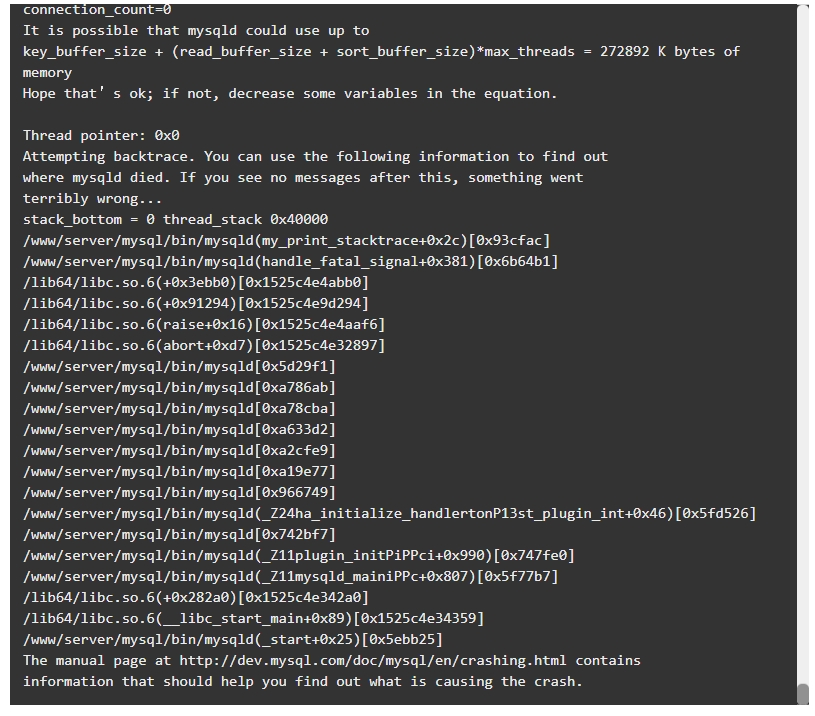The height and width of the screenshot is (716, 815).
Task: Click the ha_initialize_handlerton plugin line
Action: 390,513
